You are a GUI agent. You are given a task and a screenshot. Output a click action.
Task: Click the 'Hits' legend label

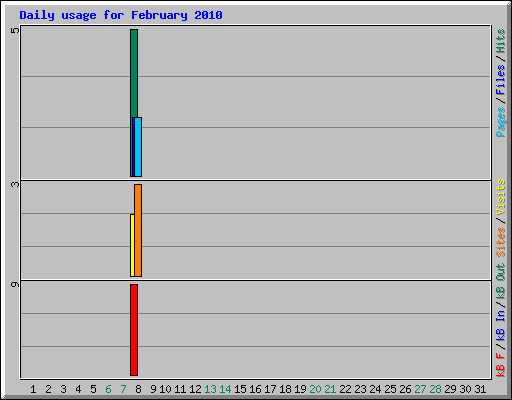[500, 41]
